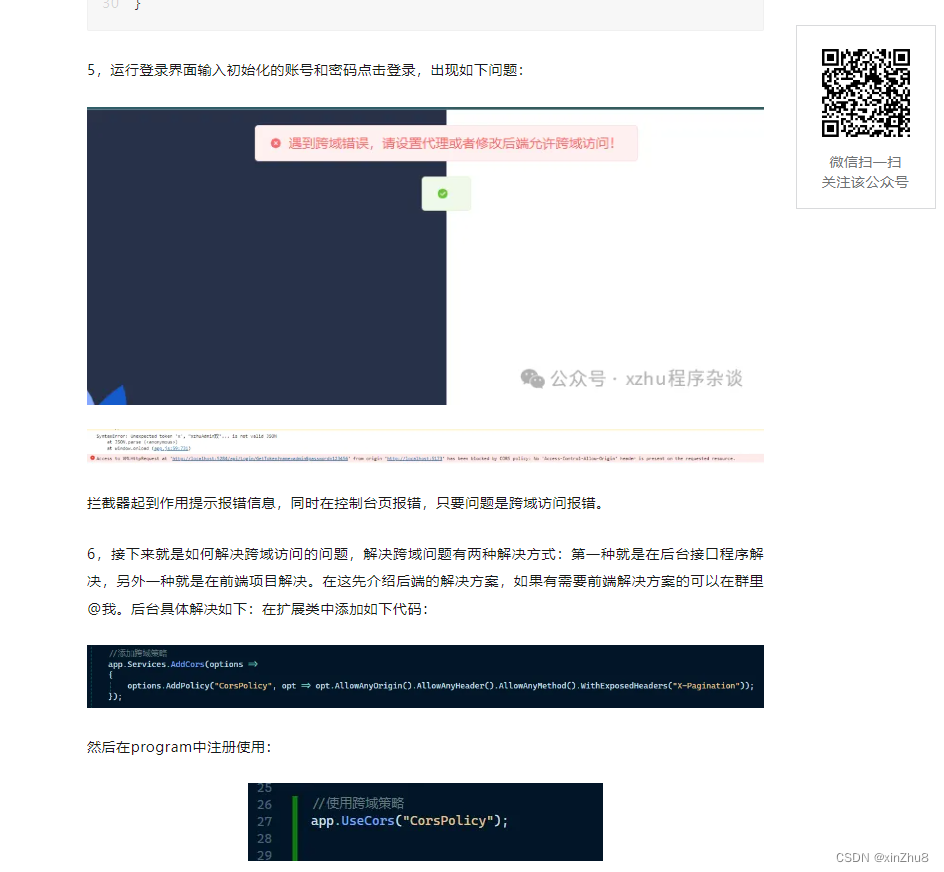
Task: Click the text '后台具体解决如下'
Action: (188, 609)
